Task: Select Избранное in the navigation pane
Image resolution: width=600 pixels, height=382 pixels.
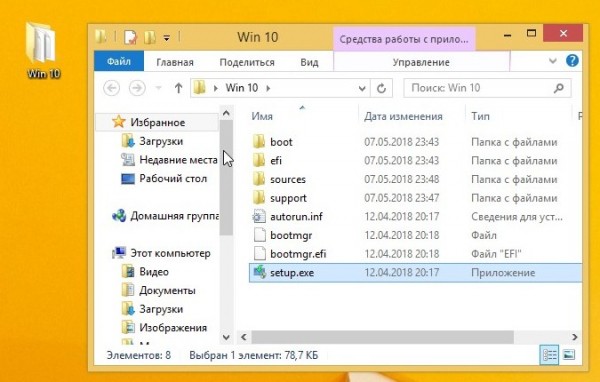Action: pyautogui.click(x=158, y=122)
